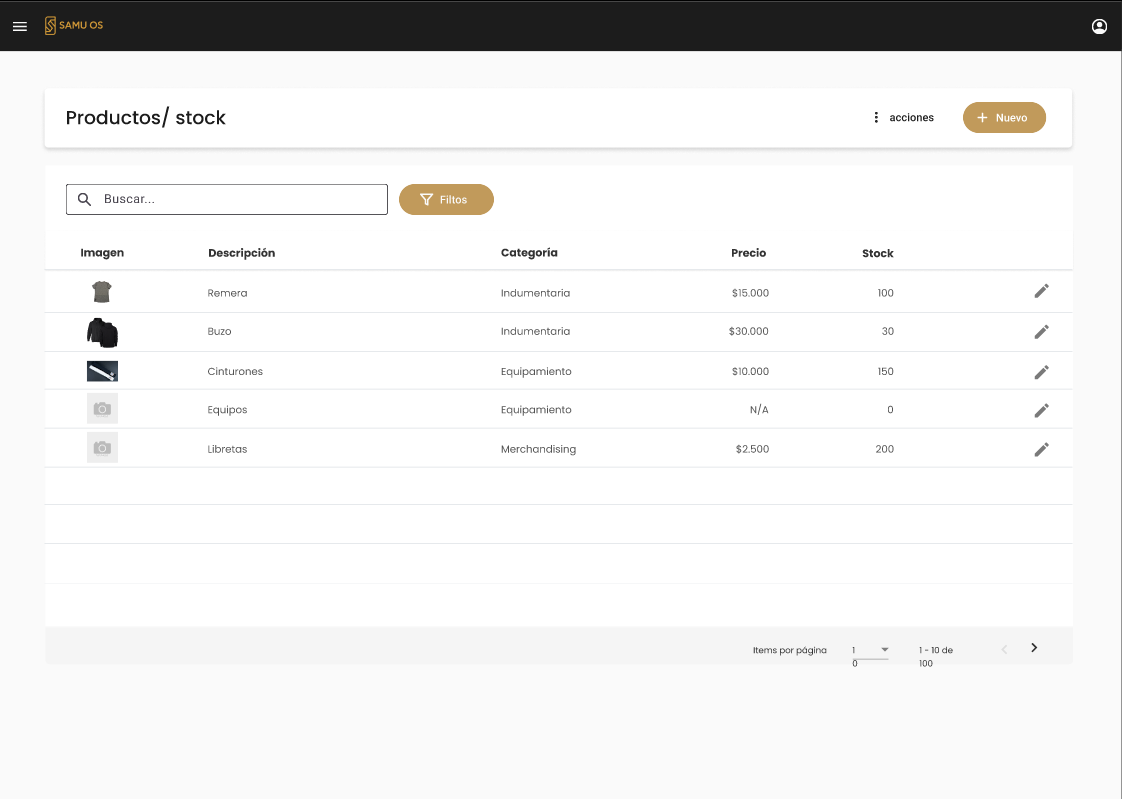Click the Buzo hoodie image
This screenshot has height=799, width=1122.
click(x=102, y=332)
